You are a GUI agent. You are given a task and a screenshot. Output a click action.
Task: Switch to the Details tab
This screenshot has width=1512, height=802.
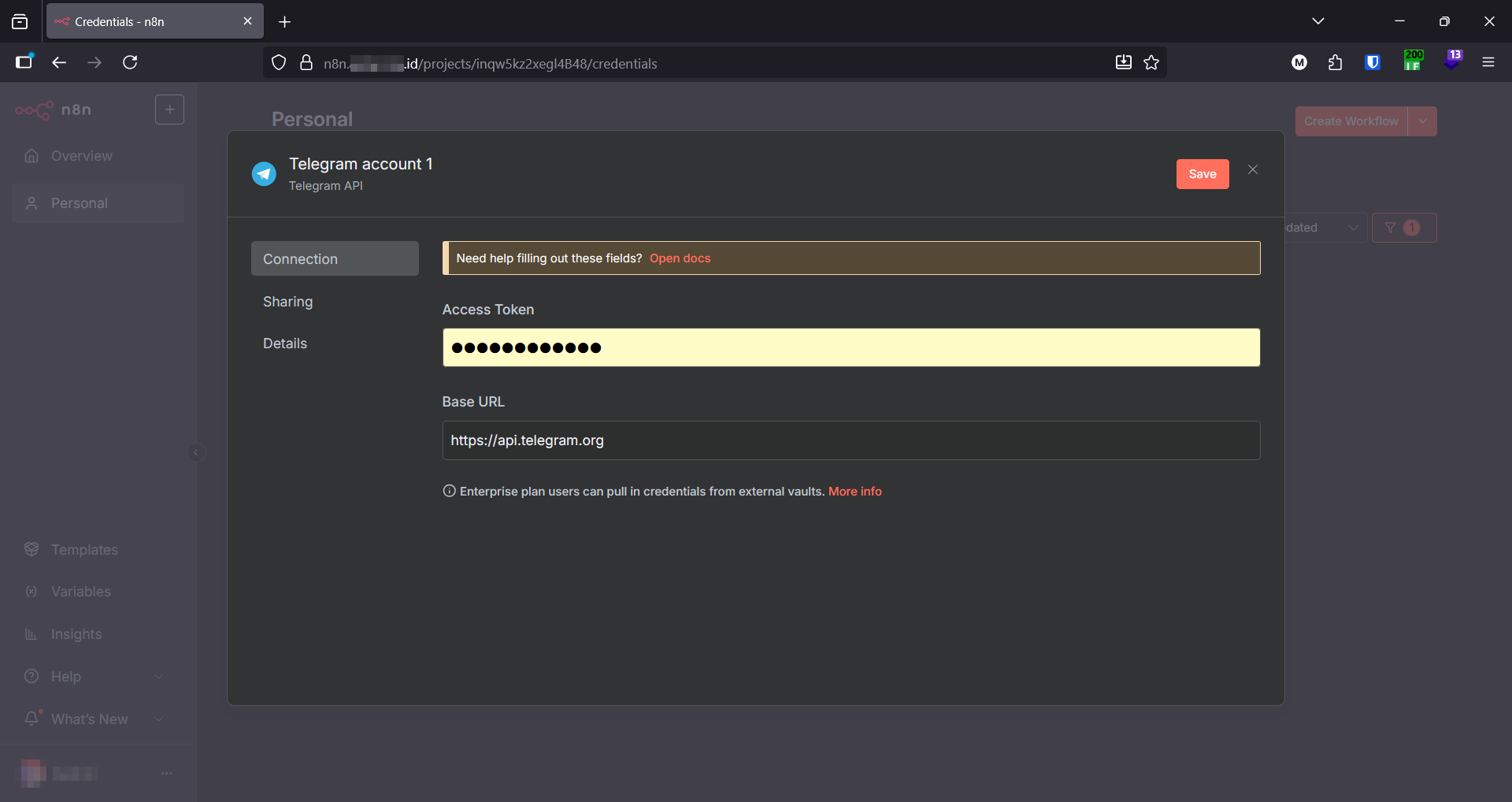point(284,343)
